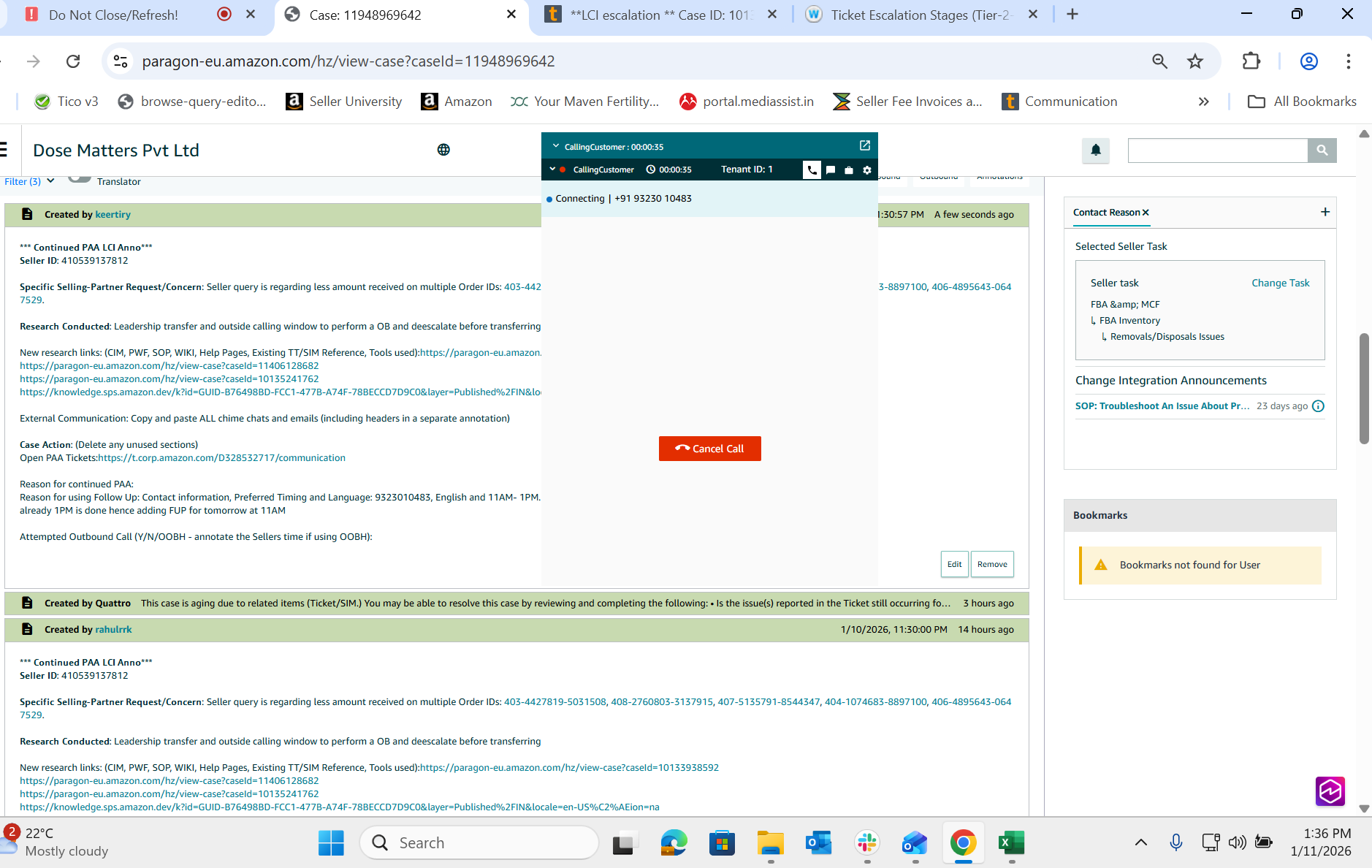The height and width of the screenshot is (868, 1372).
Task: Click the globe language icon
Action: 443,150
